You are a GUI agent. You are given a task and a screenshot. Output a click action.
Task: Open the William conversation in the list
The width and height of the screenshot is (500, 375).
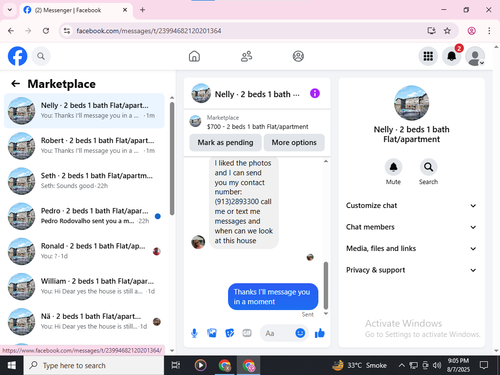[x=84, y=286]
